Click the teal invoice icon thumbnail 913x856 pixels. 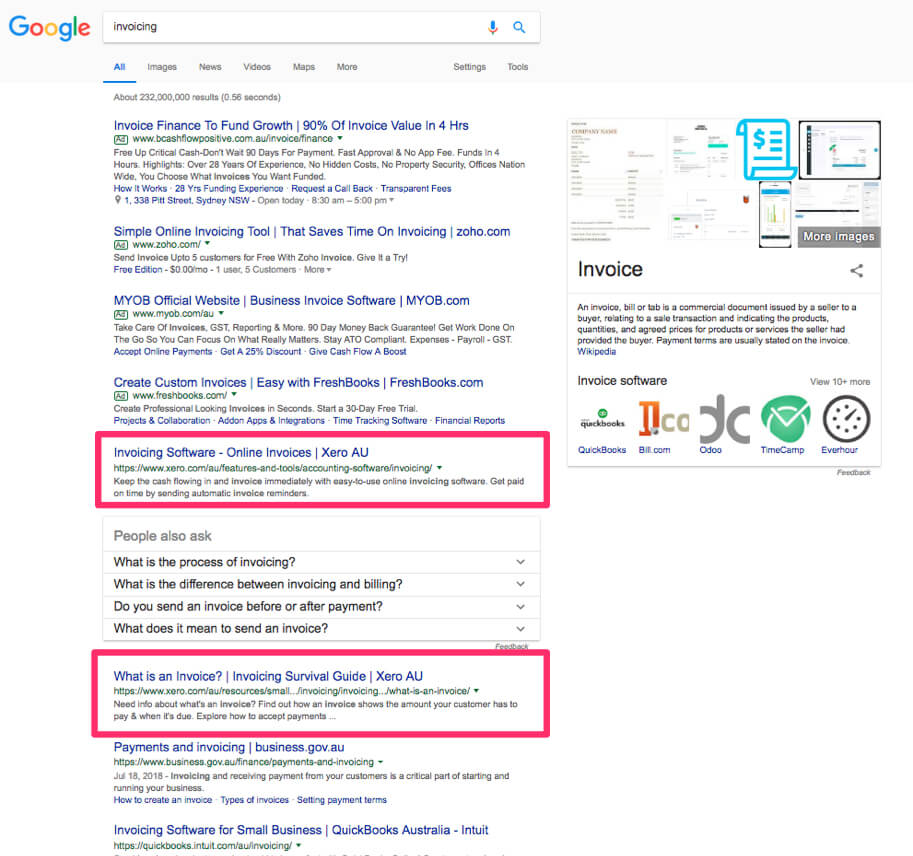tap(766, 149)
